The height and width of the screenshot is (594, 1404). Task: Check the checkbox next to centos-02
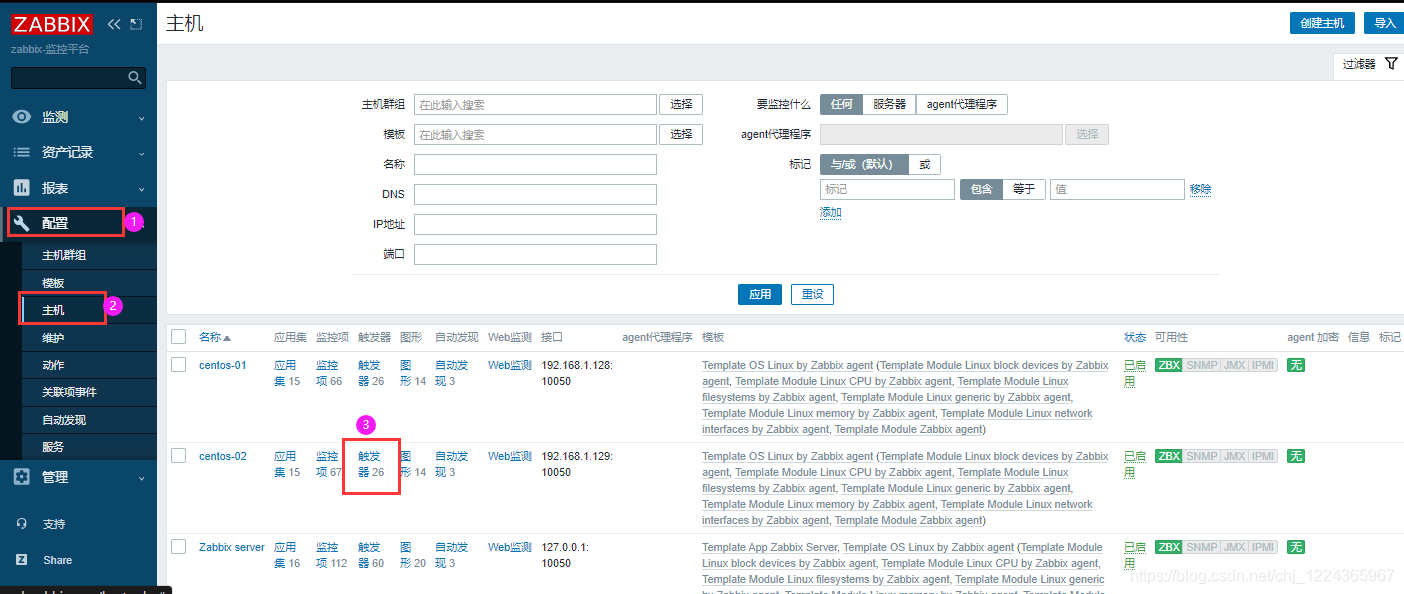click(x=178, y=455)
